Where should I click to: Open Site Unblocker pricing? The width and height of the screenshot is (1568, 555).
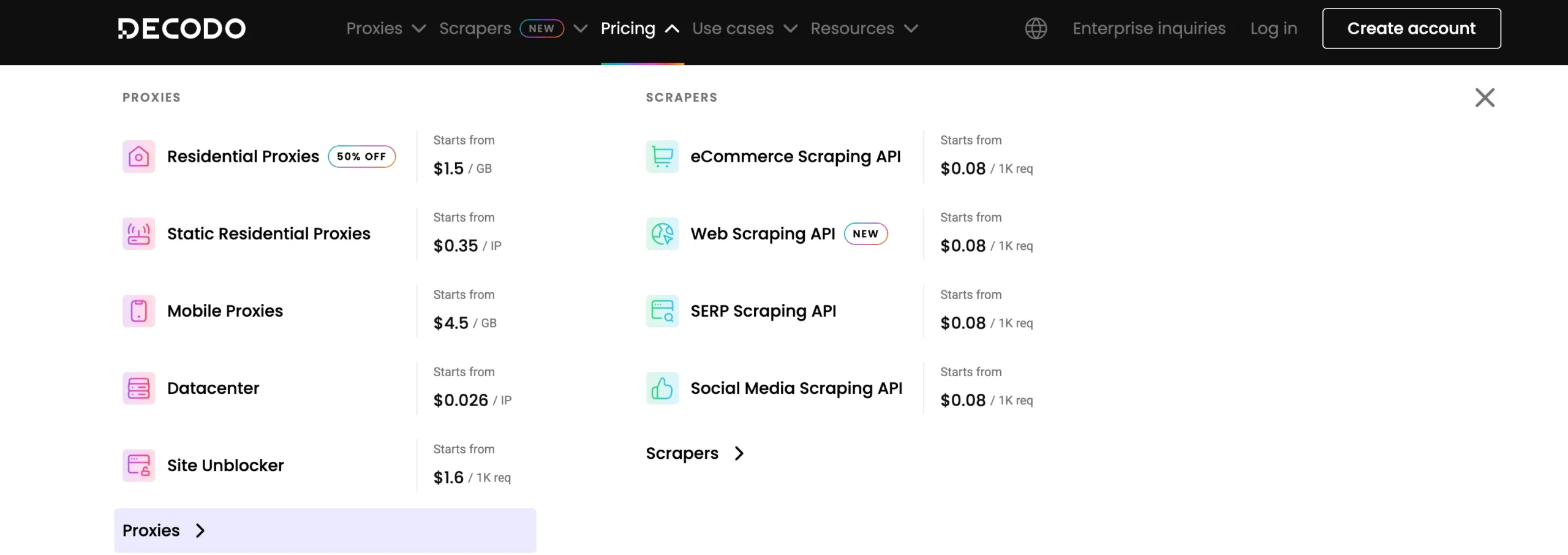point(225,465)
